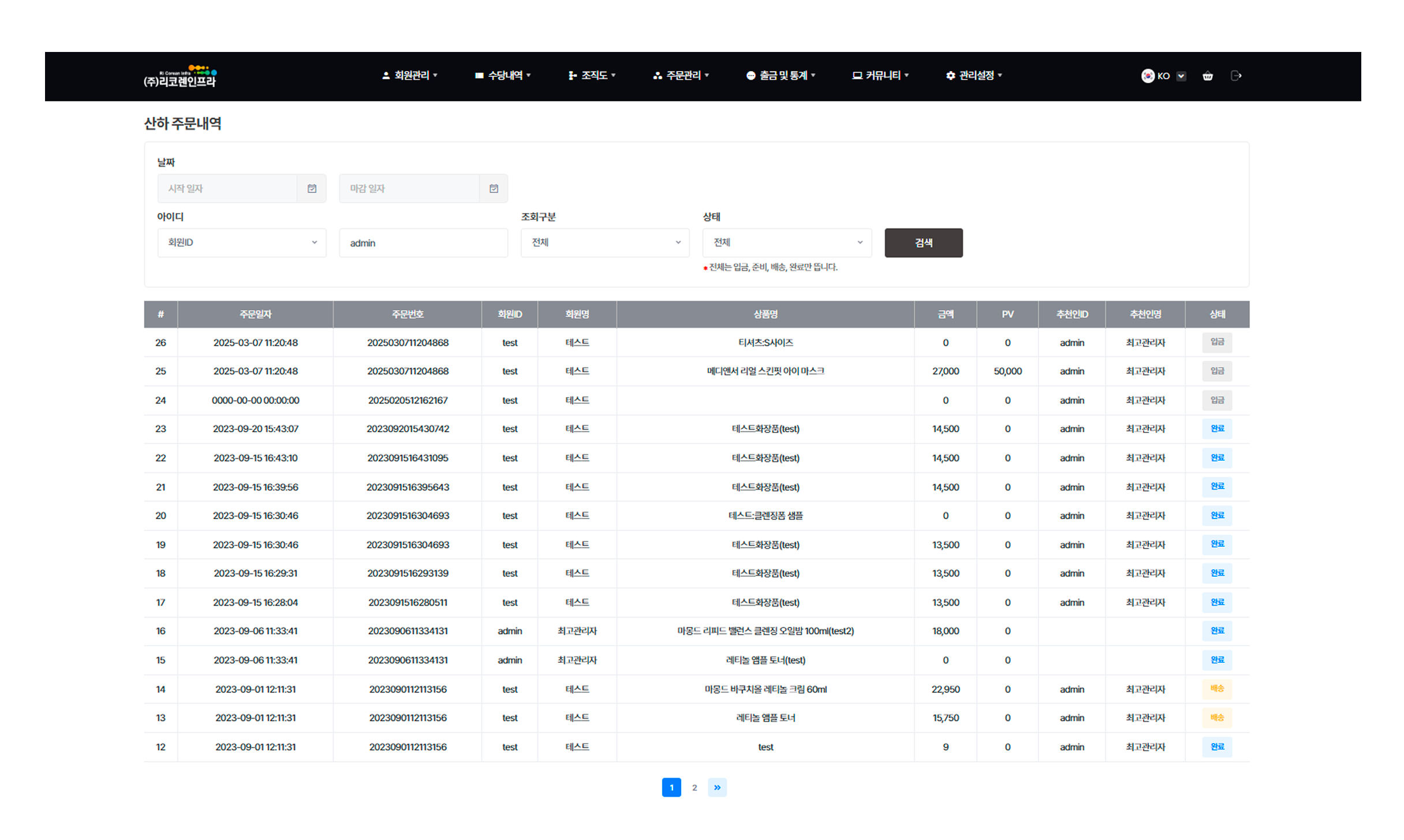Open calendar picker for 시작 일자

[x=312, y=188]
